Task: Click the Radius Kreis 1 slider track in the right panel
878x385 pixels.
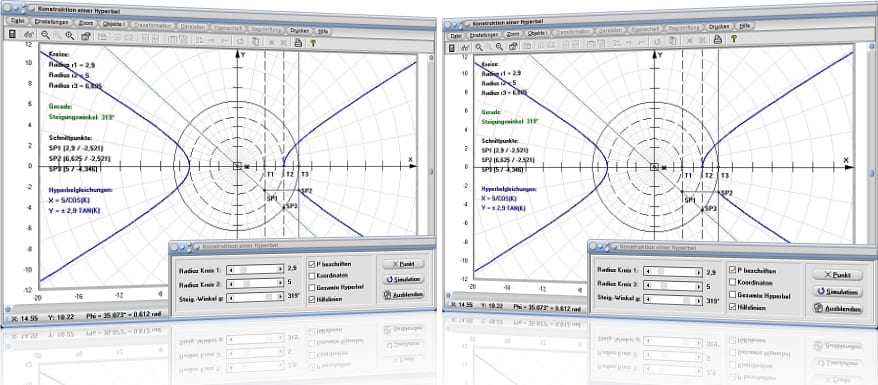Action: pyautogui.click(x=674, y=272)
